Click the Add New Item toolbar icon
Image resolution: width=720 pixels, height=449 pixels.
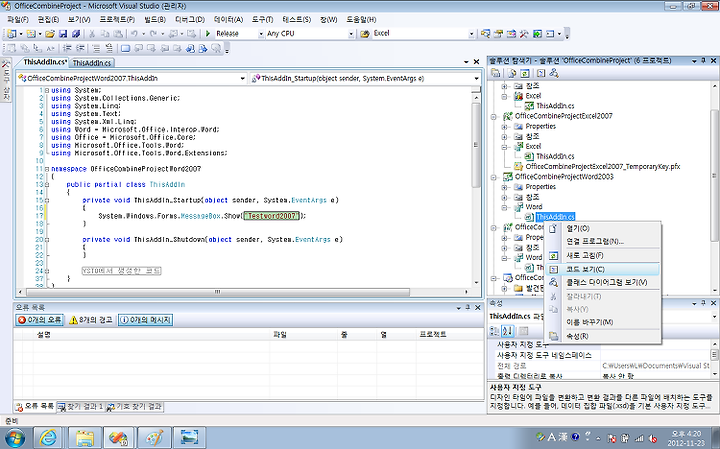[31, 34]
